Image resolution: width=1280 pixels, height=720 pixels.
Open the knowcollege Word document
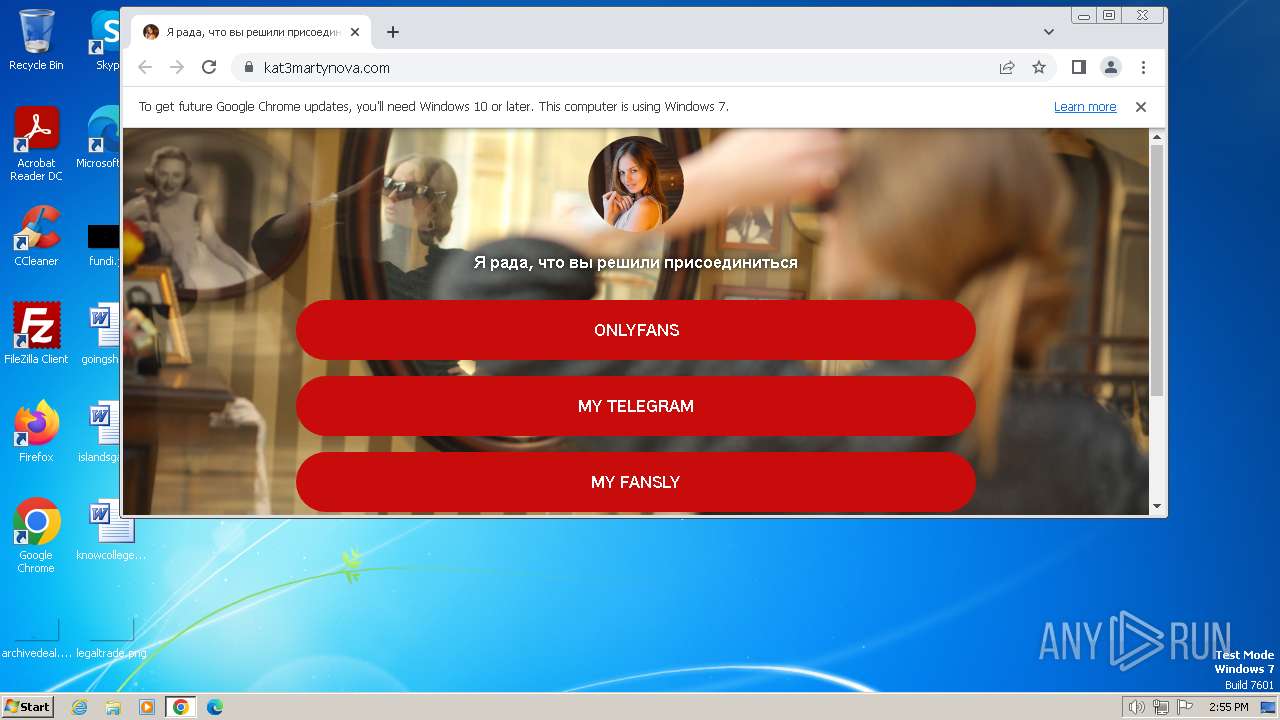111,530
